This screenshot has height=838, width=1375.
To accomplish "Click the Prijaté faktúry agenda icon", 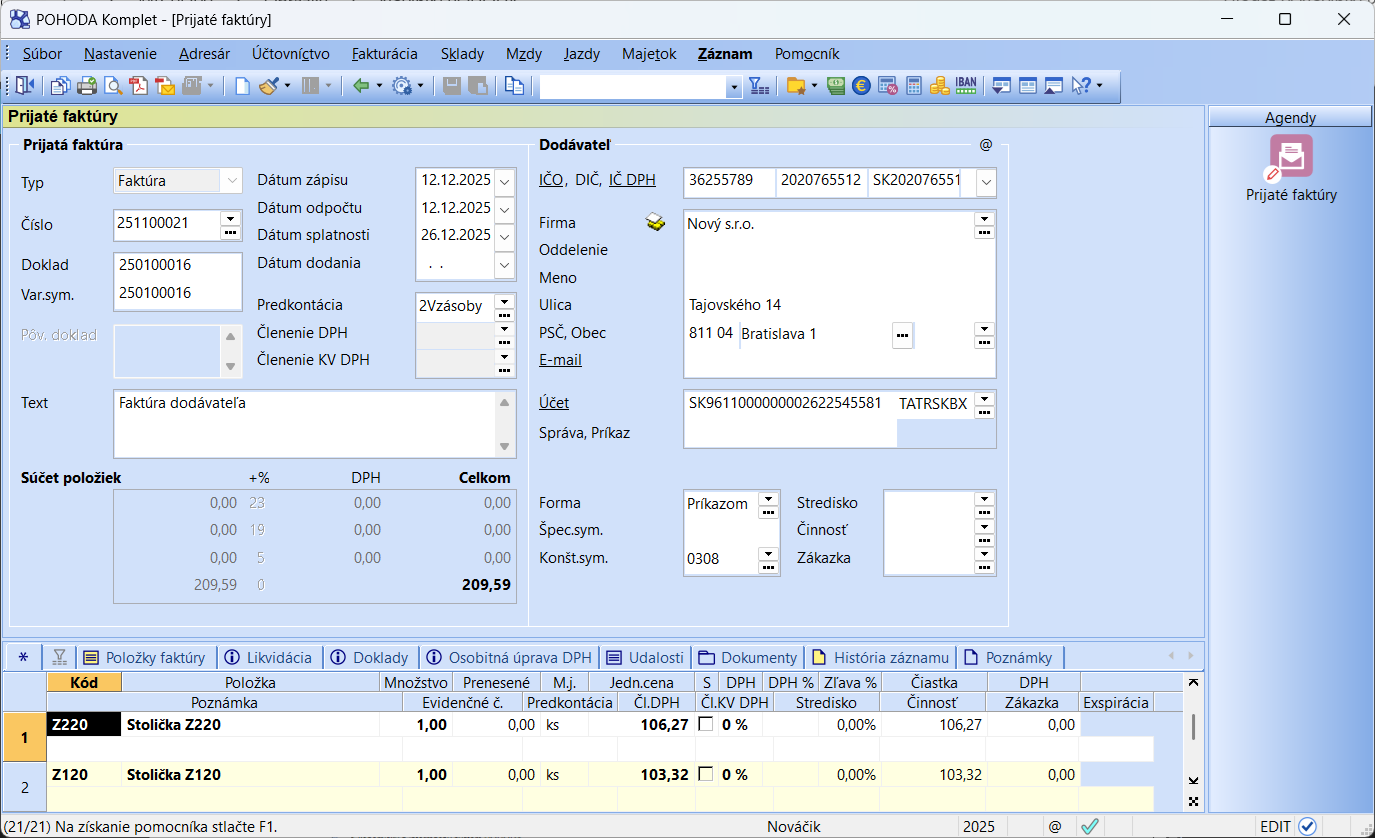I will click(x=1291, y=157).
